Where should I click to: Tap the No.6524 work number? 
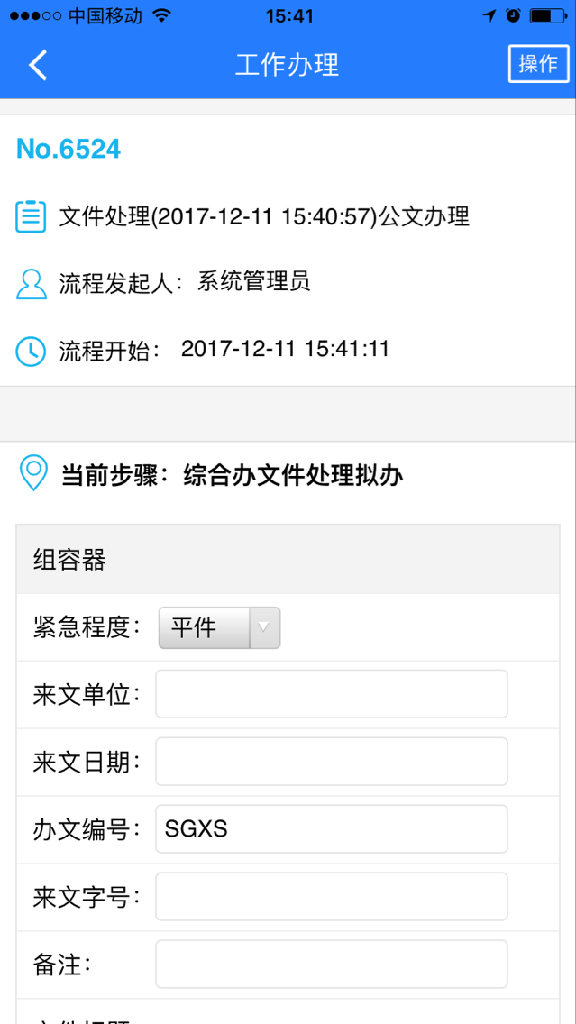[x=69, y=149]
